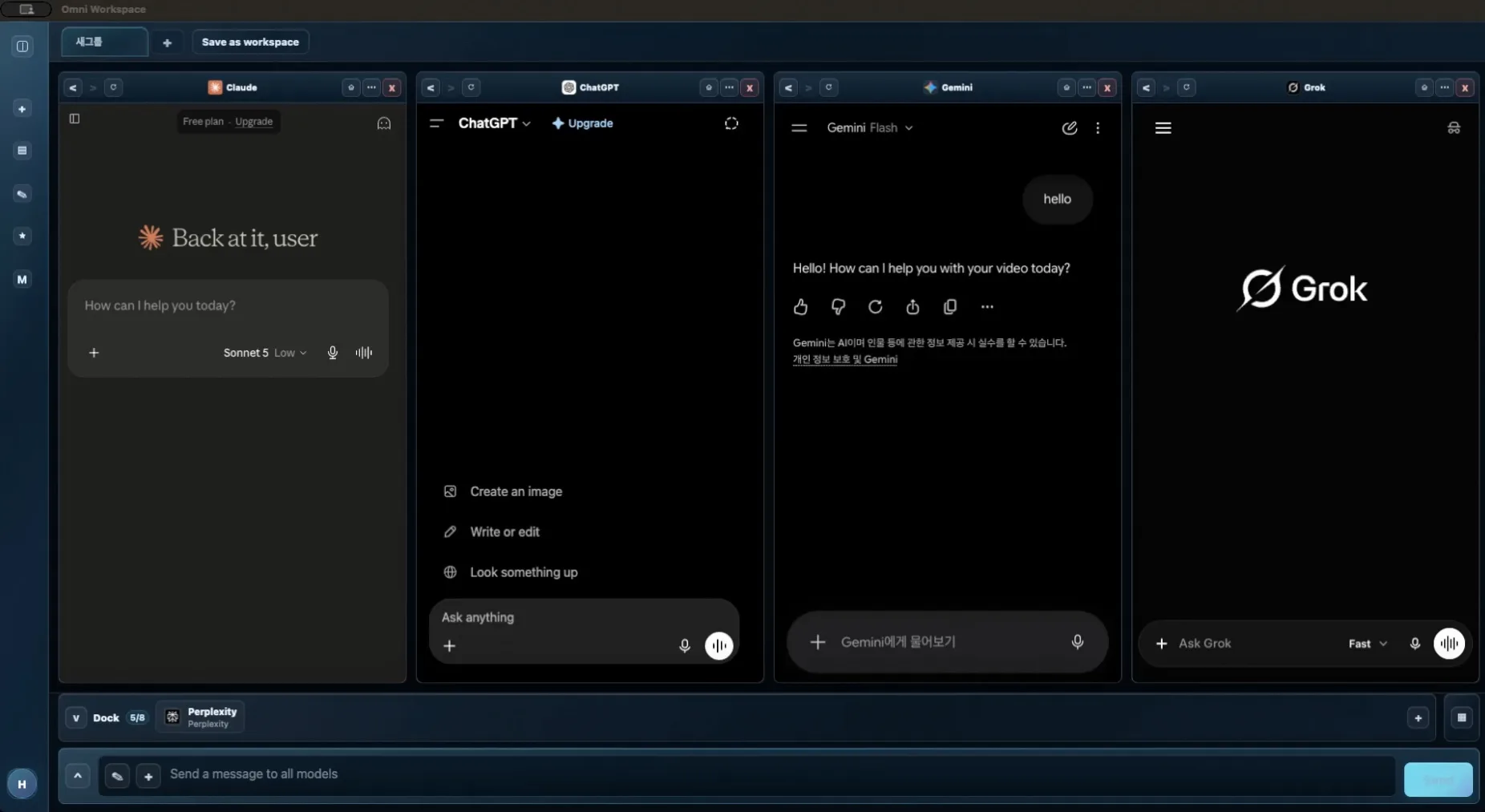Viewport: 1485px width, 812px height.
Task: Share the Gemini response
Action: pyautogui.click(x=912, y=306)
